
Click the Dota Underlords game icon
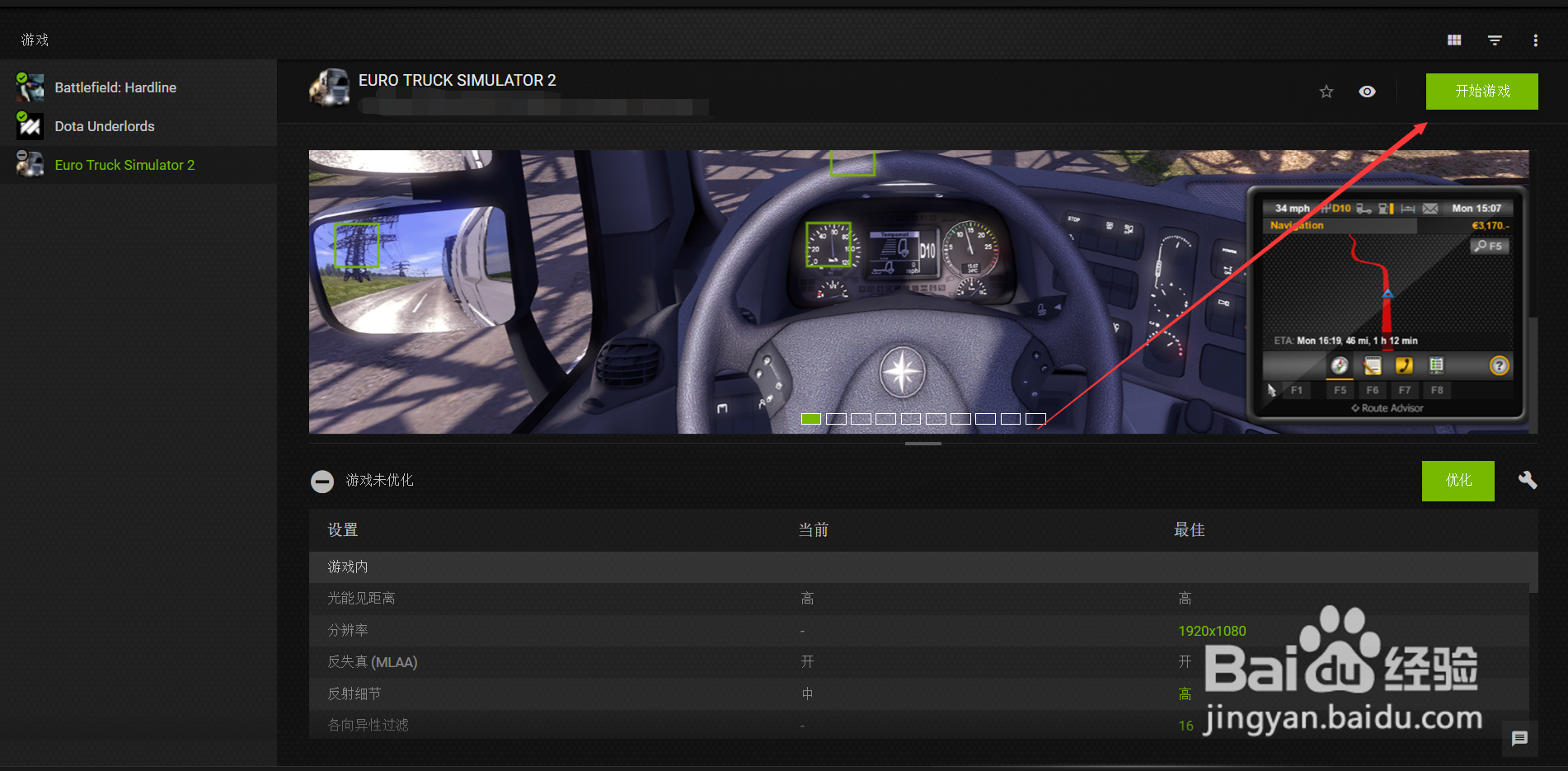30,125
